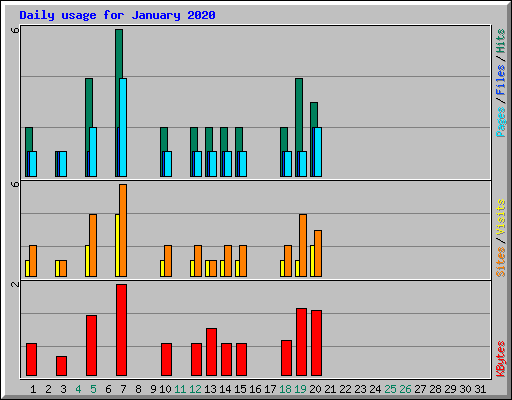Click x-axis day label '1'
Viewport: 512px width, 400px height.
click(33, 389)
